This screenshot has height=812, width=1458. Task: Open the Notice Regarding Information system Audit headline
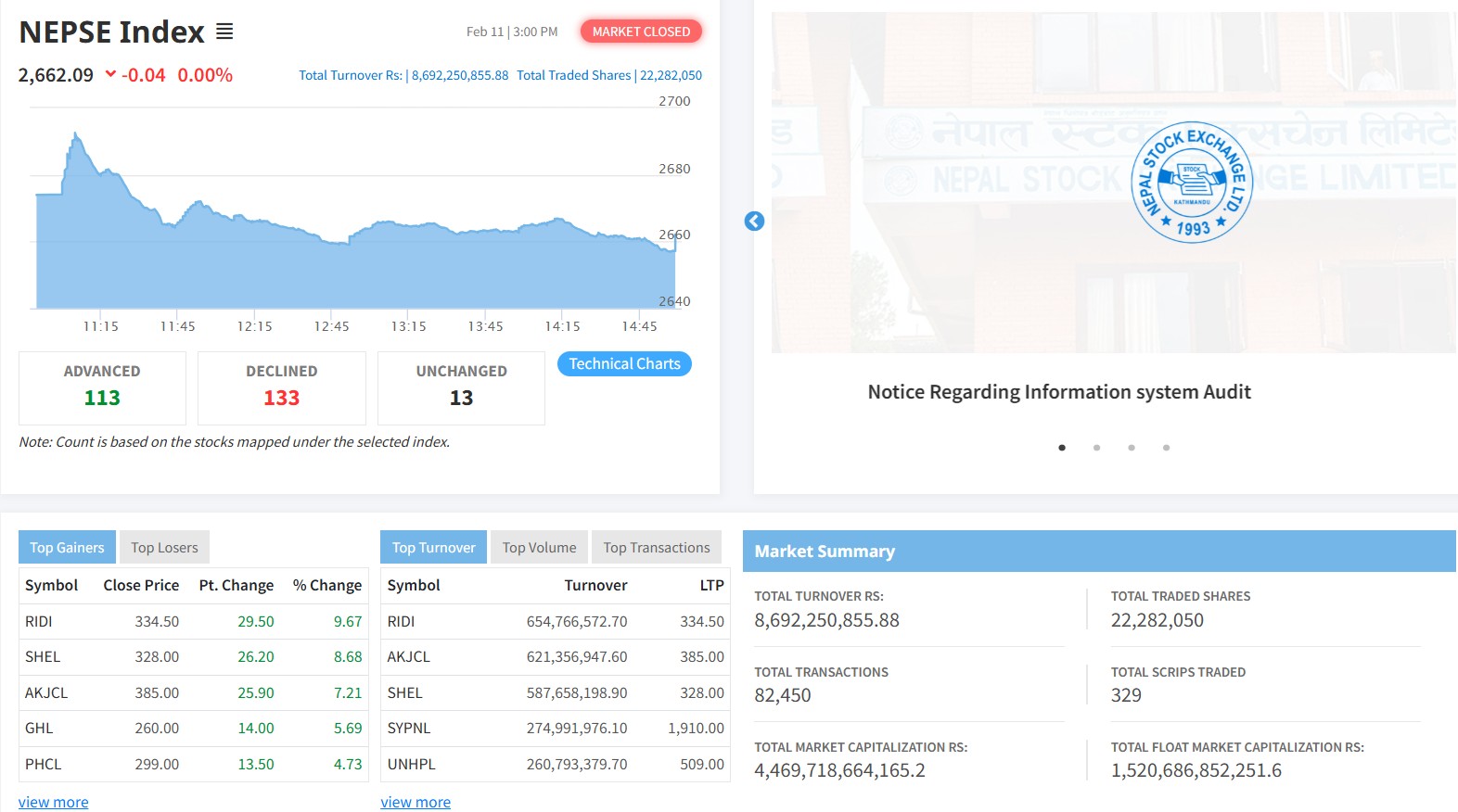(1059, 392)
